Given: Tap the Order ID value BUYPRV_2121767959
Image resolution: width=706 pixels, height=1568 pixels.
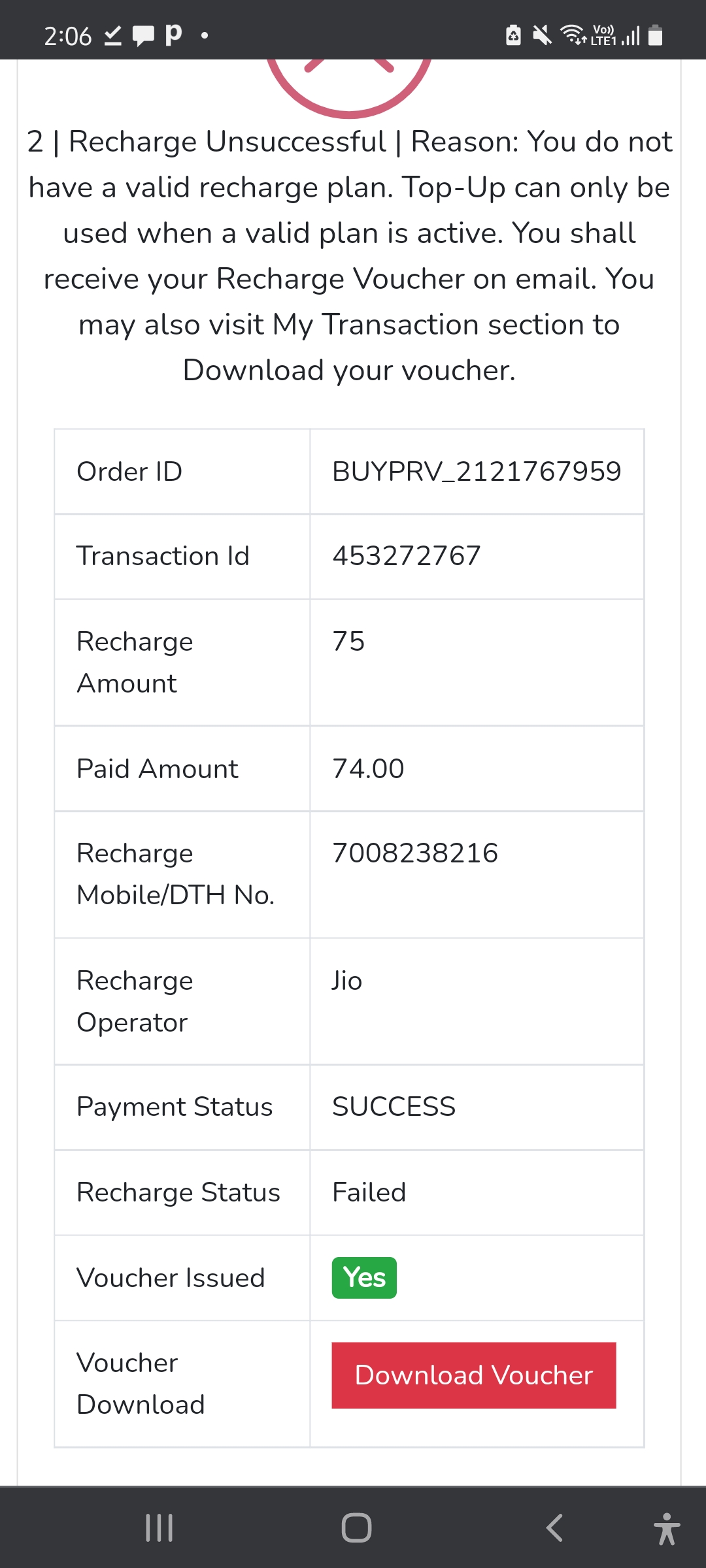Looking at the screenshot, I should point(477,472).
